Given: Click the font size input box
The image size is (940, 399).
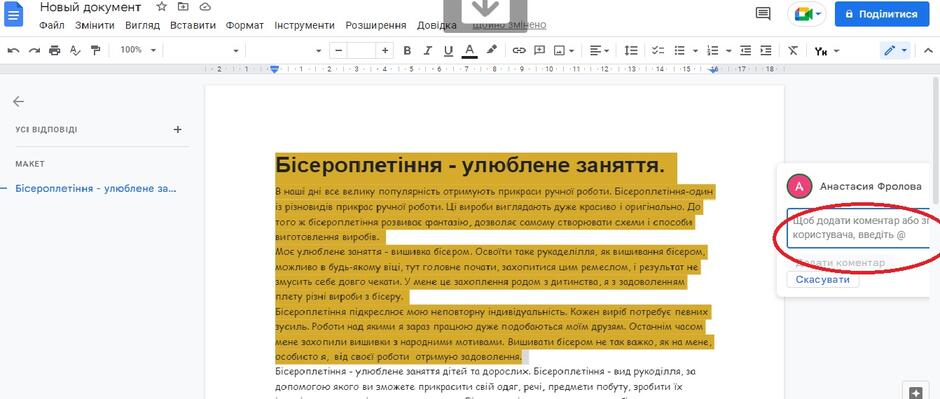Looking at the screenshot, I should click(x=361, y=51).
